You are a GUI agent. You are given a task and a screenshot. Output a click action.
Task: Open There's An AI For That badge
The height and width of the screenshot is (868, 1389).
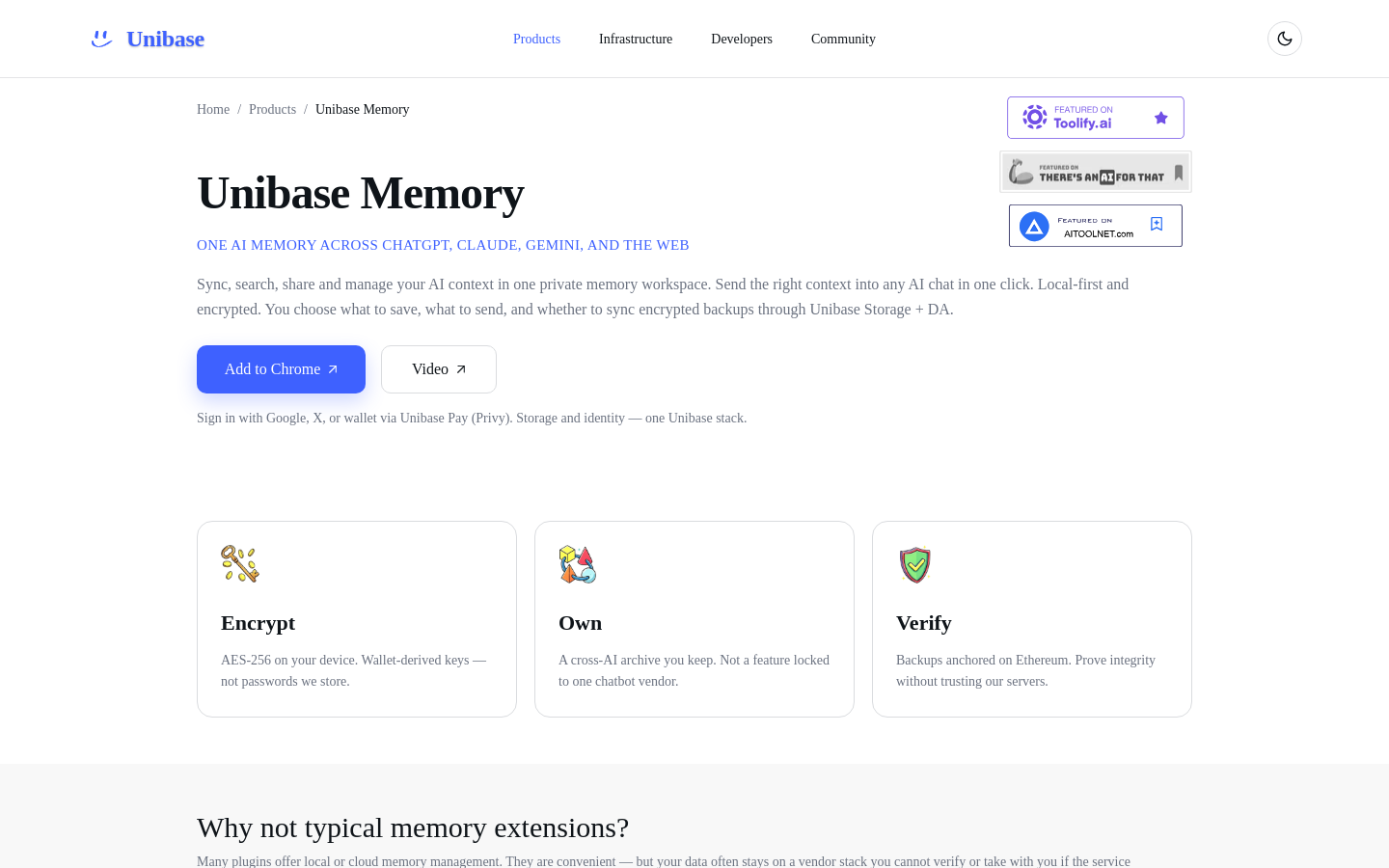click(x=1096, y=172)
